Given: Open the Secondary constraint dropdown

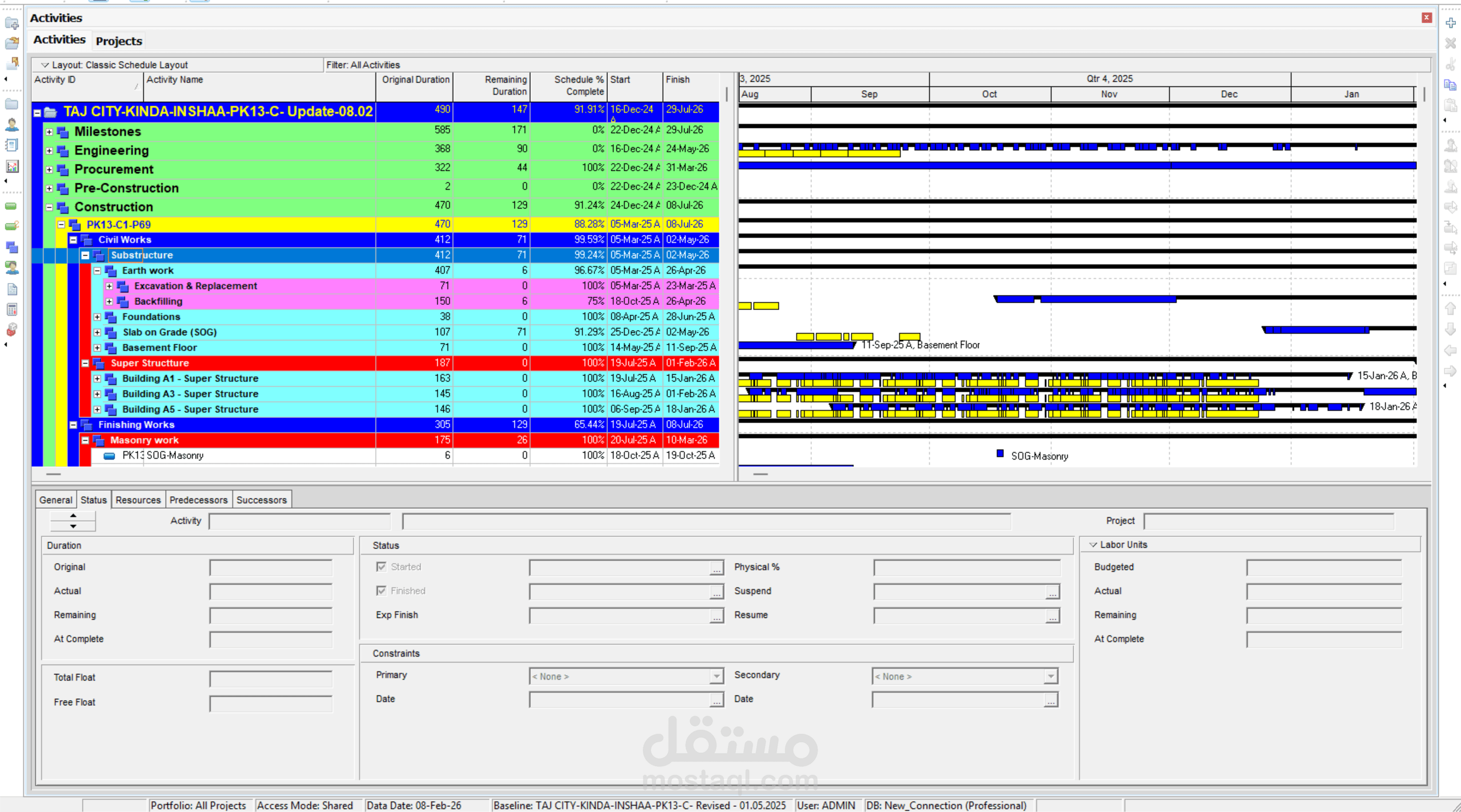Looking at the screenshot, I should click(x=1050, y=676).
